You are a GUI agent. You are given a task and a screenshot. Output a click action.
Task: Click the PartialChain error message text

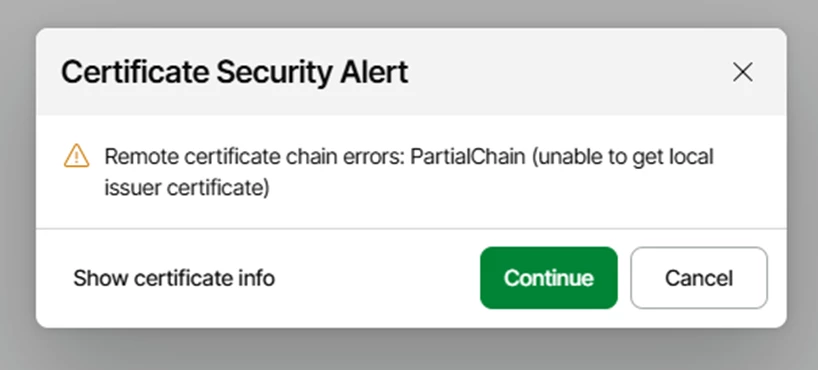[x=408, y=172]
